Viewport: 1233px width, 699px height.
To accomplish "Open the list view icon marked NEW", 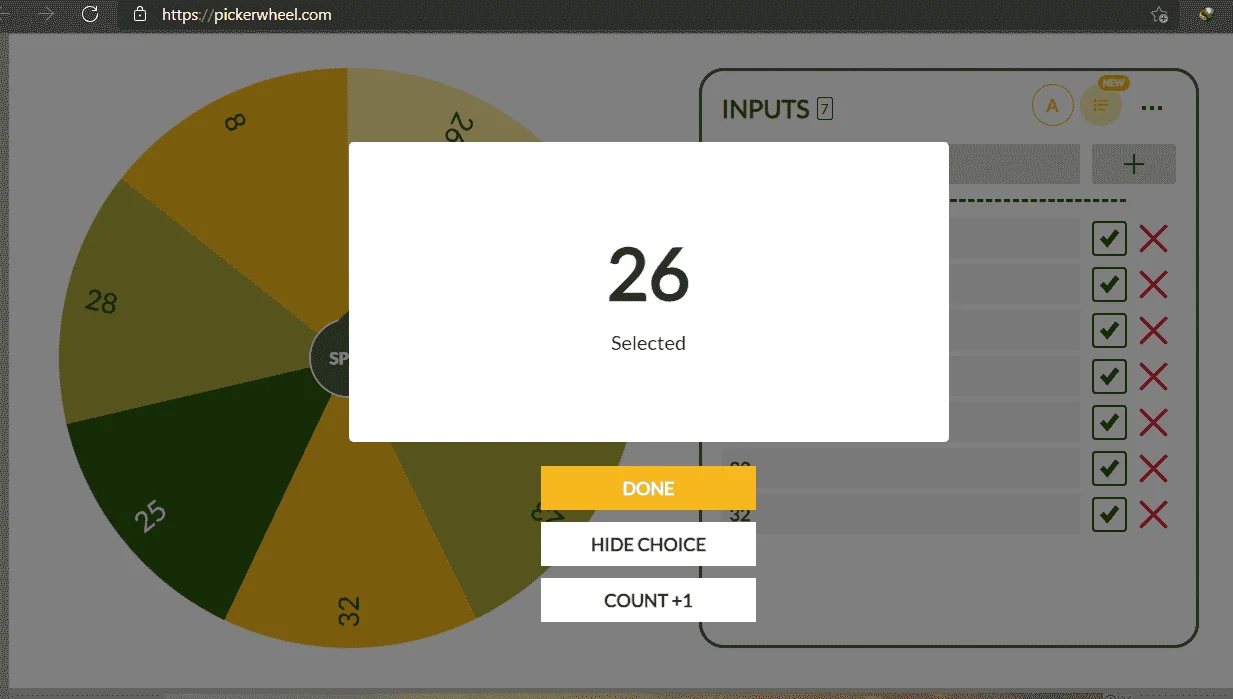I will [1101, 105].
